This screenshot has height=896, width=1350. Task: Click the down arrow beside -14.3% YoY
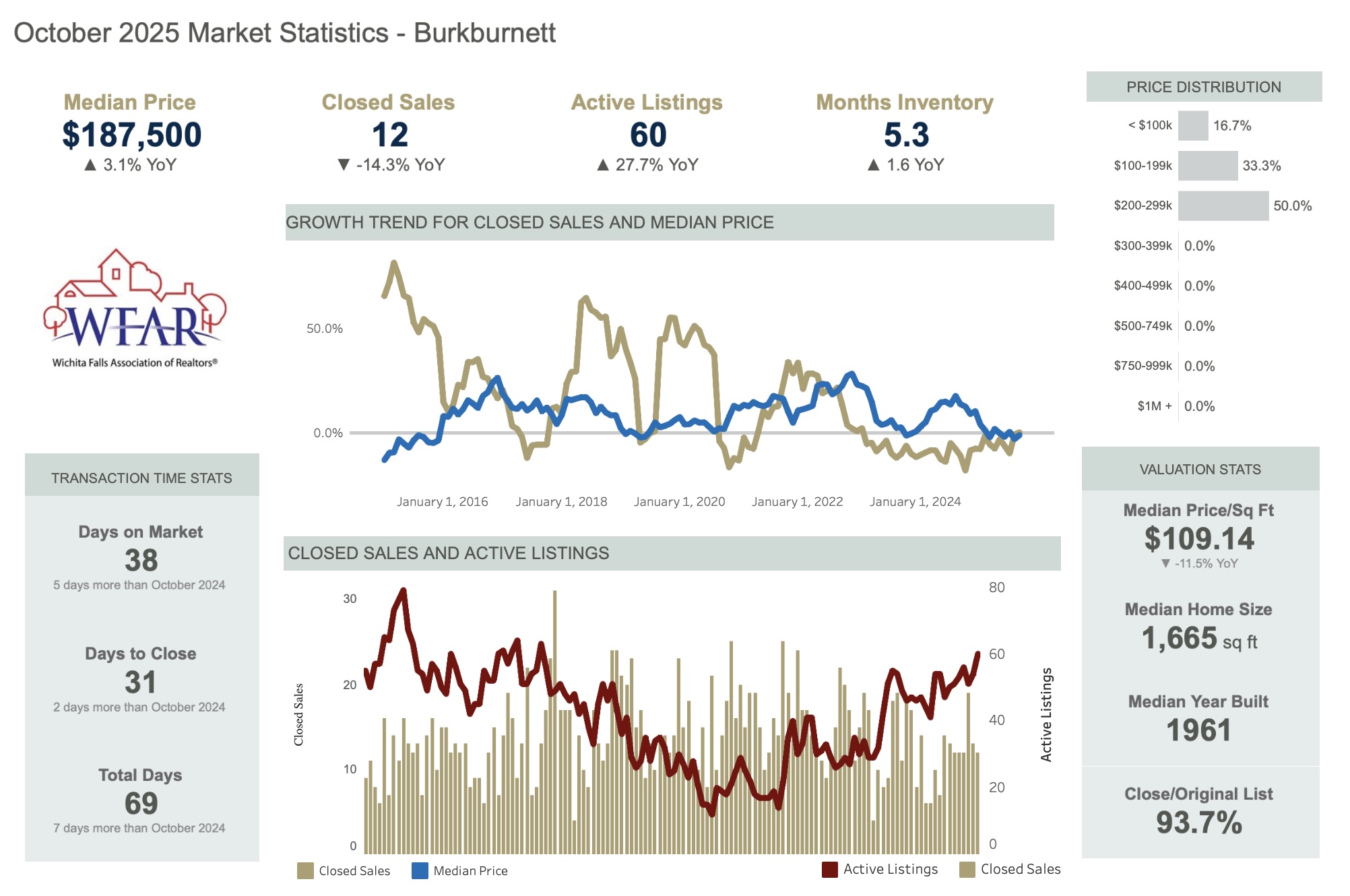[344, 165]
